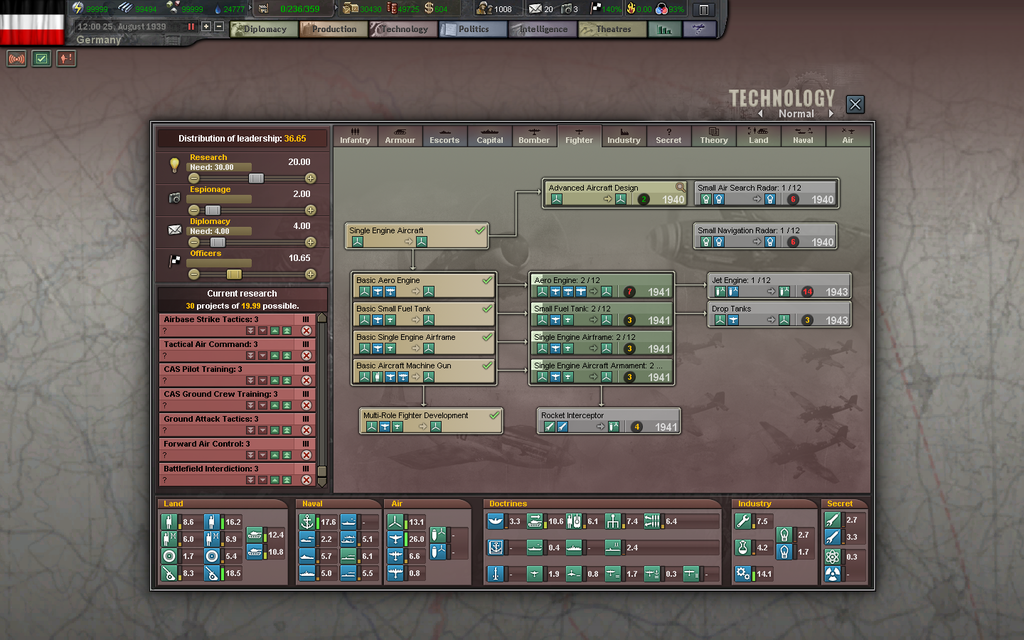Click the Industry wrench icon showing 7.5
The image size is (1024, 640).
click(x=743, y=521)
